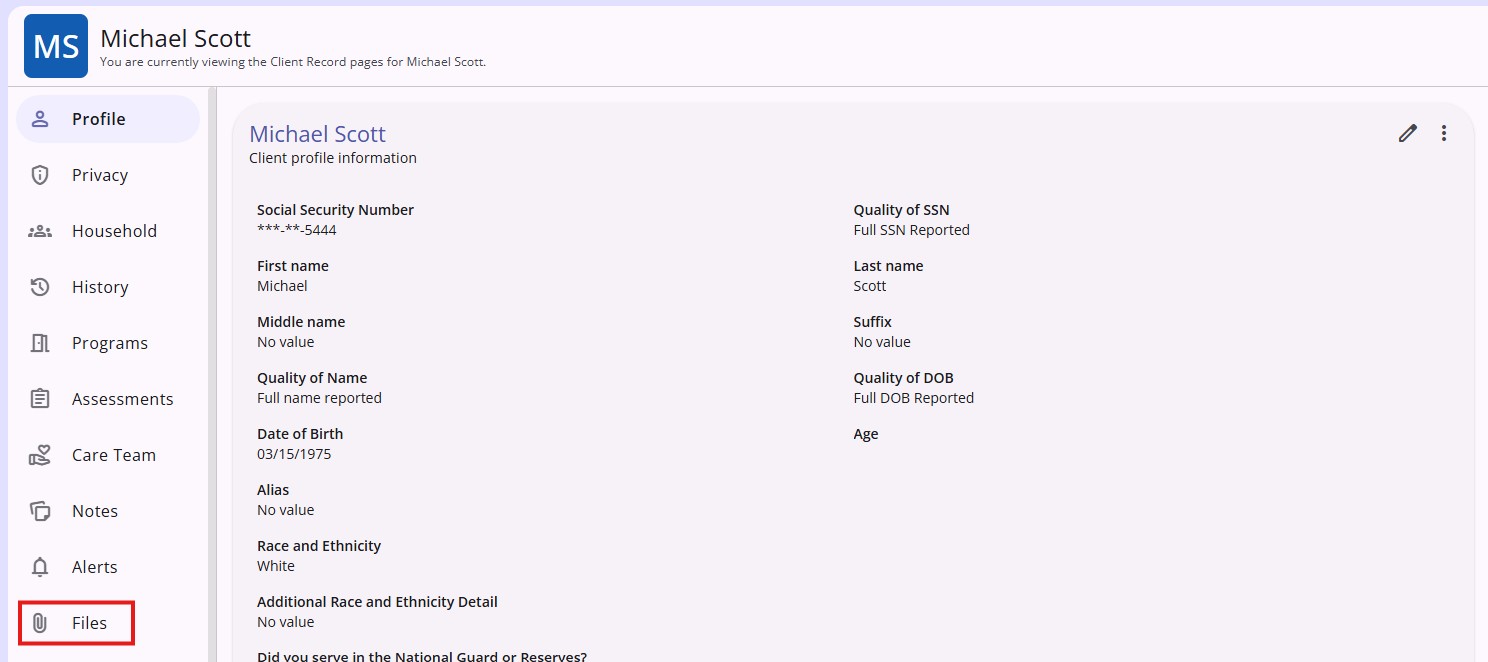Click the History clock icon
Viewport: 1488px width, 662px height.
40,287
